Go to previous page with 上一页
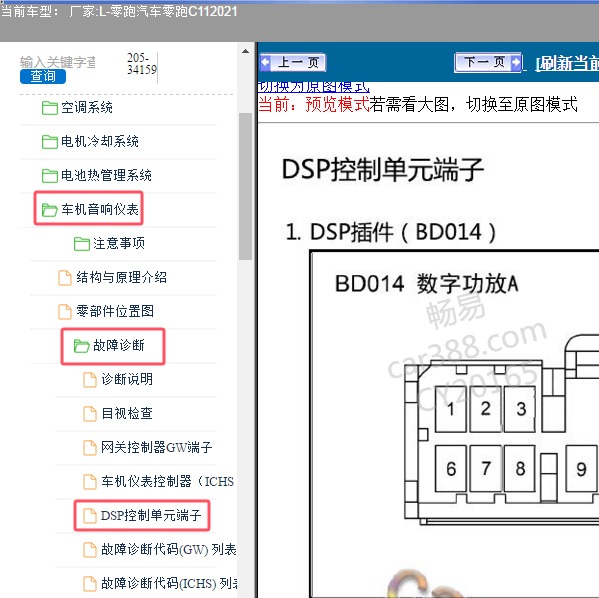 point(293,62)
